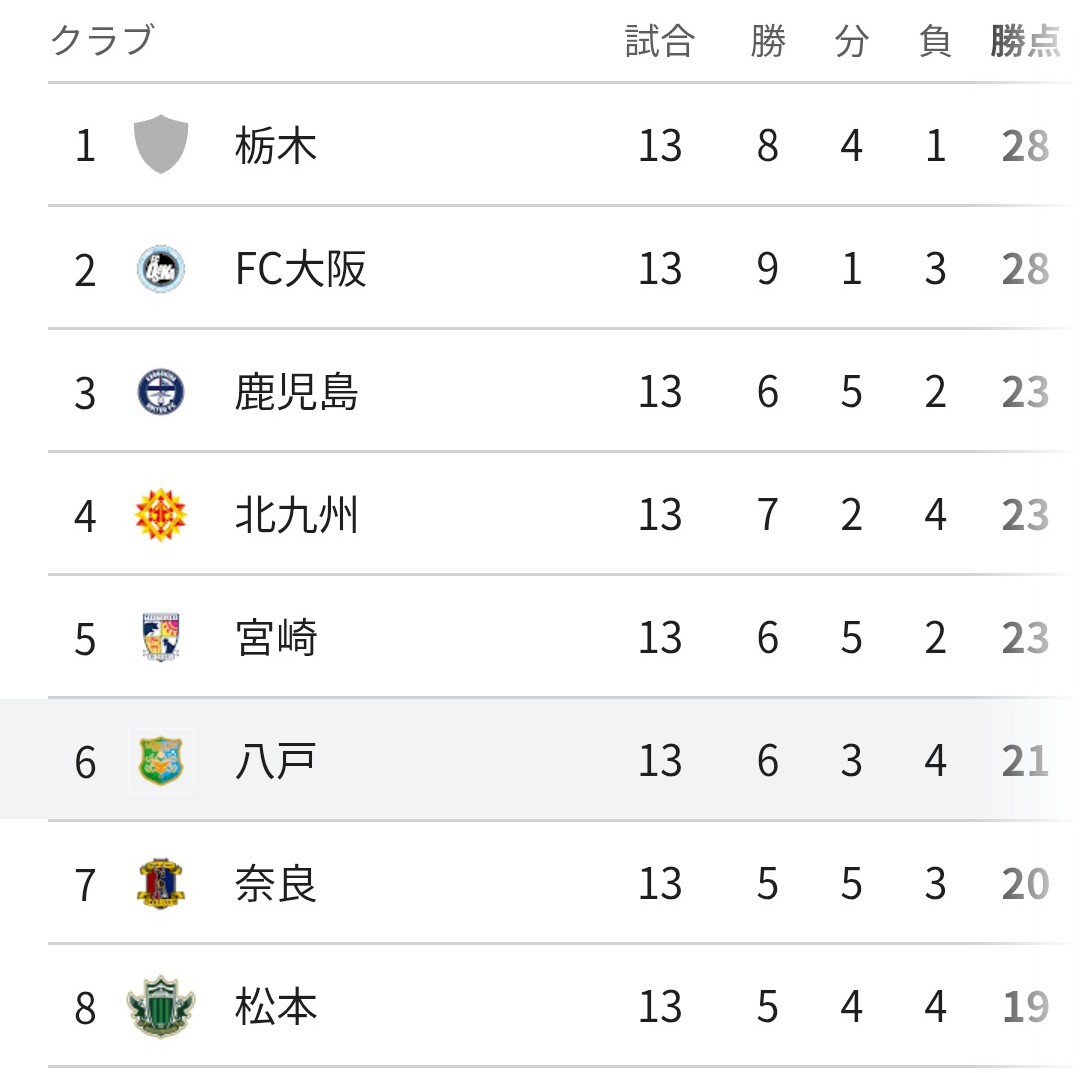Select the highlighted 八戸 row name
The height and width of the screenshot is (1073, 1080).
coord(276,761)
